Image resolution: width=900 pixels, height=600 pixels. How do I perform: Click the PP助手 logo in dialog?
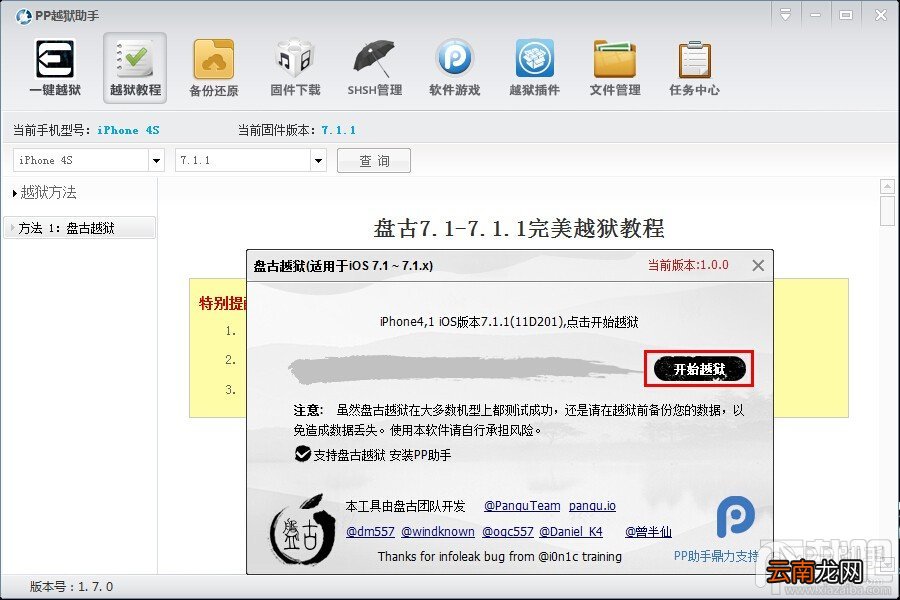735,516
